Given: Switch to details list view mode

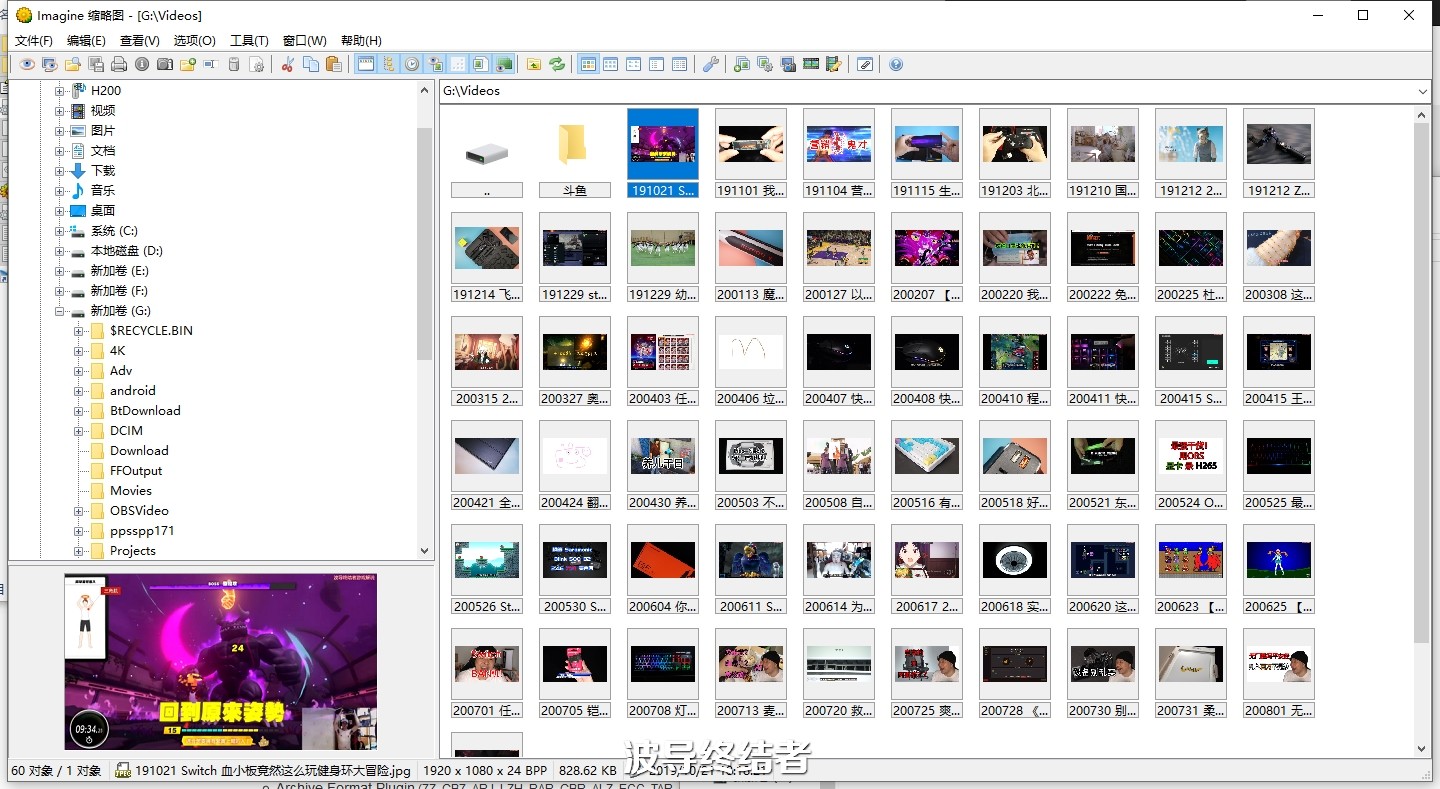Looking at the screenshot, I should pos(680,64).
